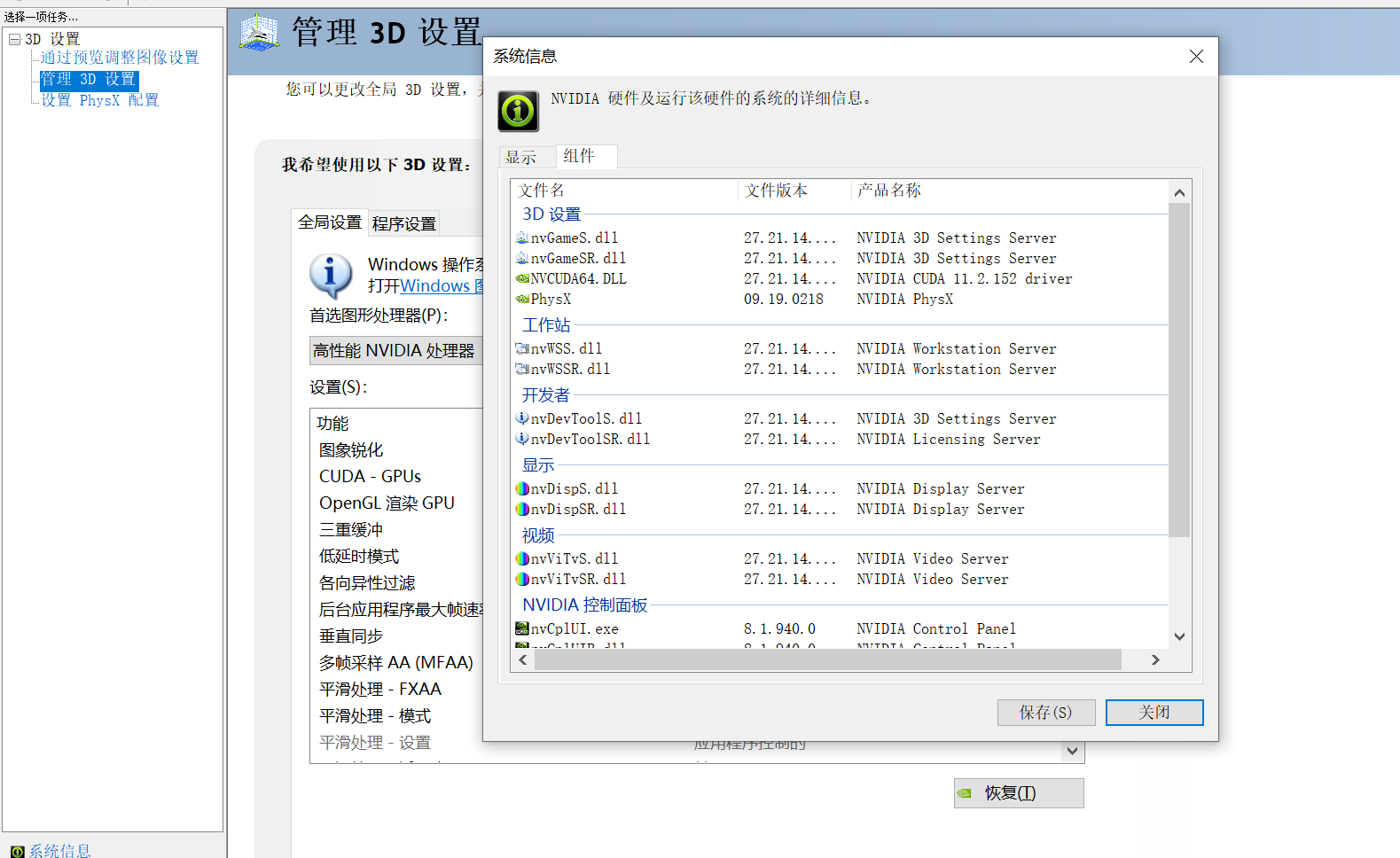Click the vertical scrollbar thumb in component list

1179,370
